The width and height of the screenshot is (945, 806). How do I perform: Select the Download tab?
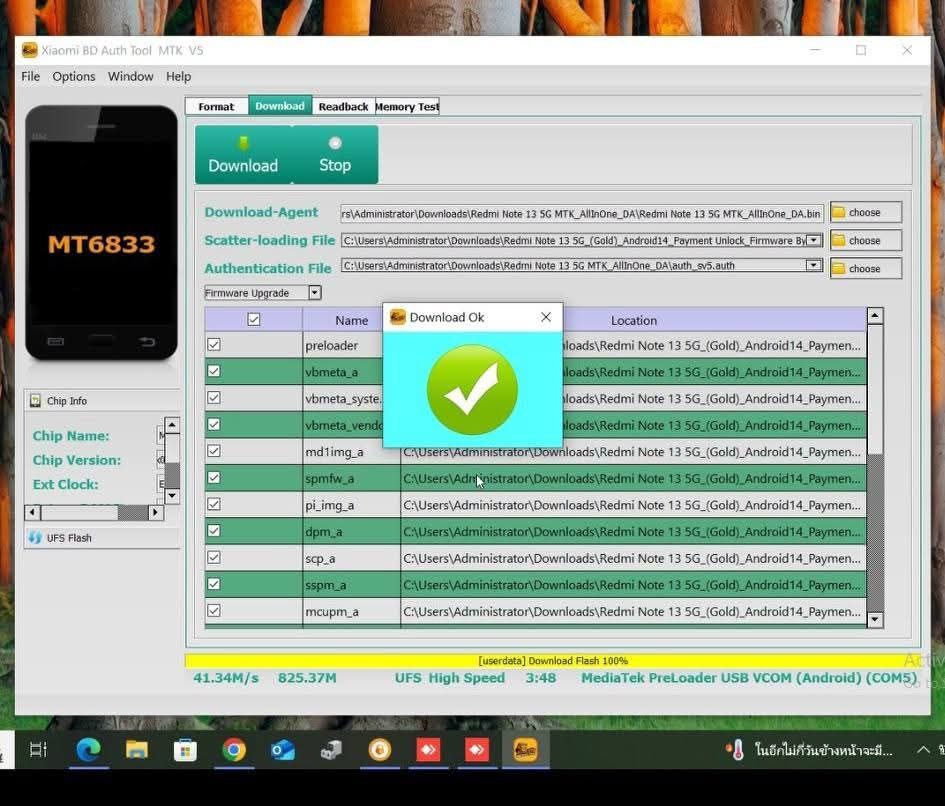[280, 105]
